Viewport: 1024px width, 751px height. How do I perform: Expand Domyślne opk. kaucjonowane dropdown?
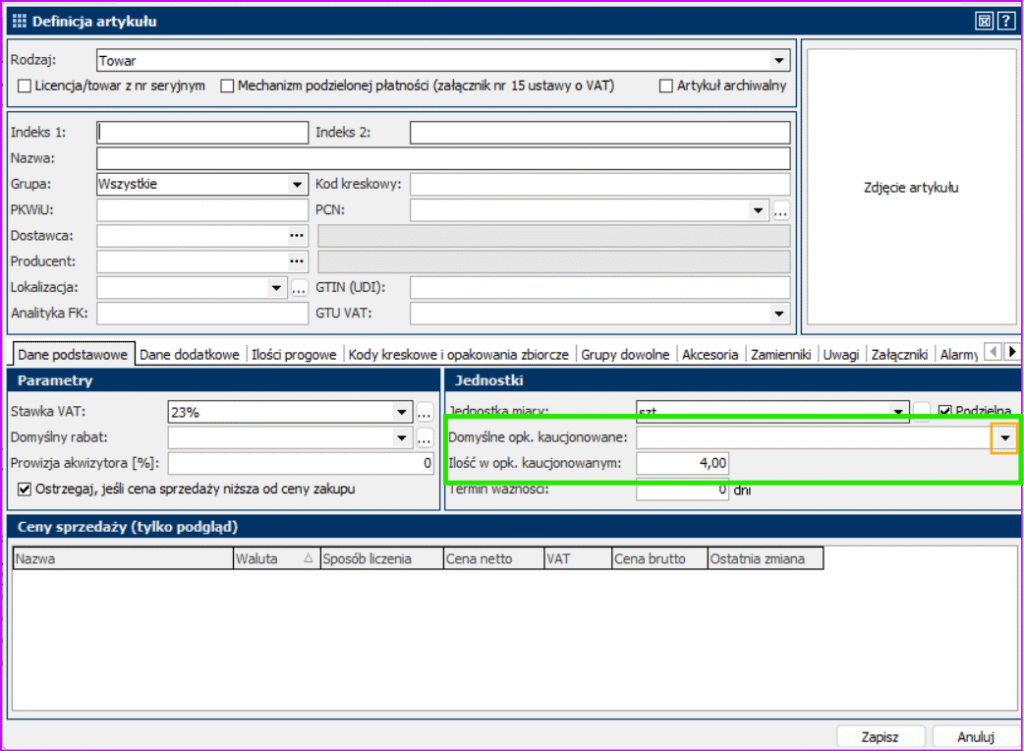1005,438
